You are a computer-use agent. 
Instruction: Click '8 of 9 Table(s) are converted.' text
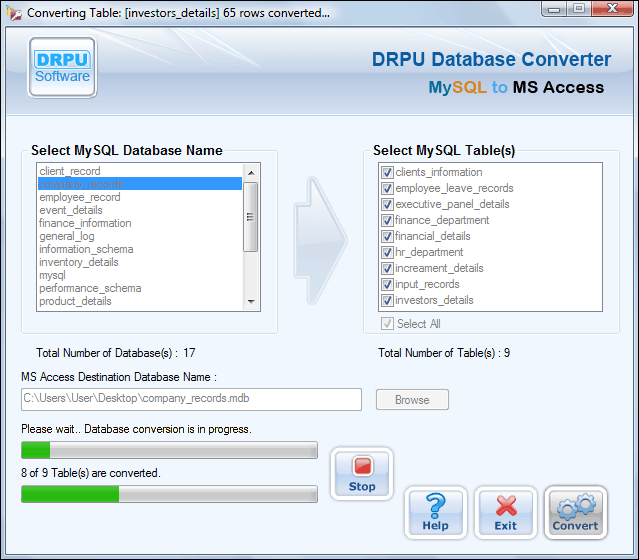coord(91,473)
